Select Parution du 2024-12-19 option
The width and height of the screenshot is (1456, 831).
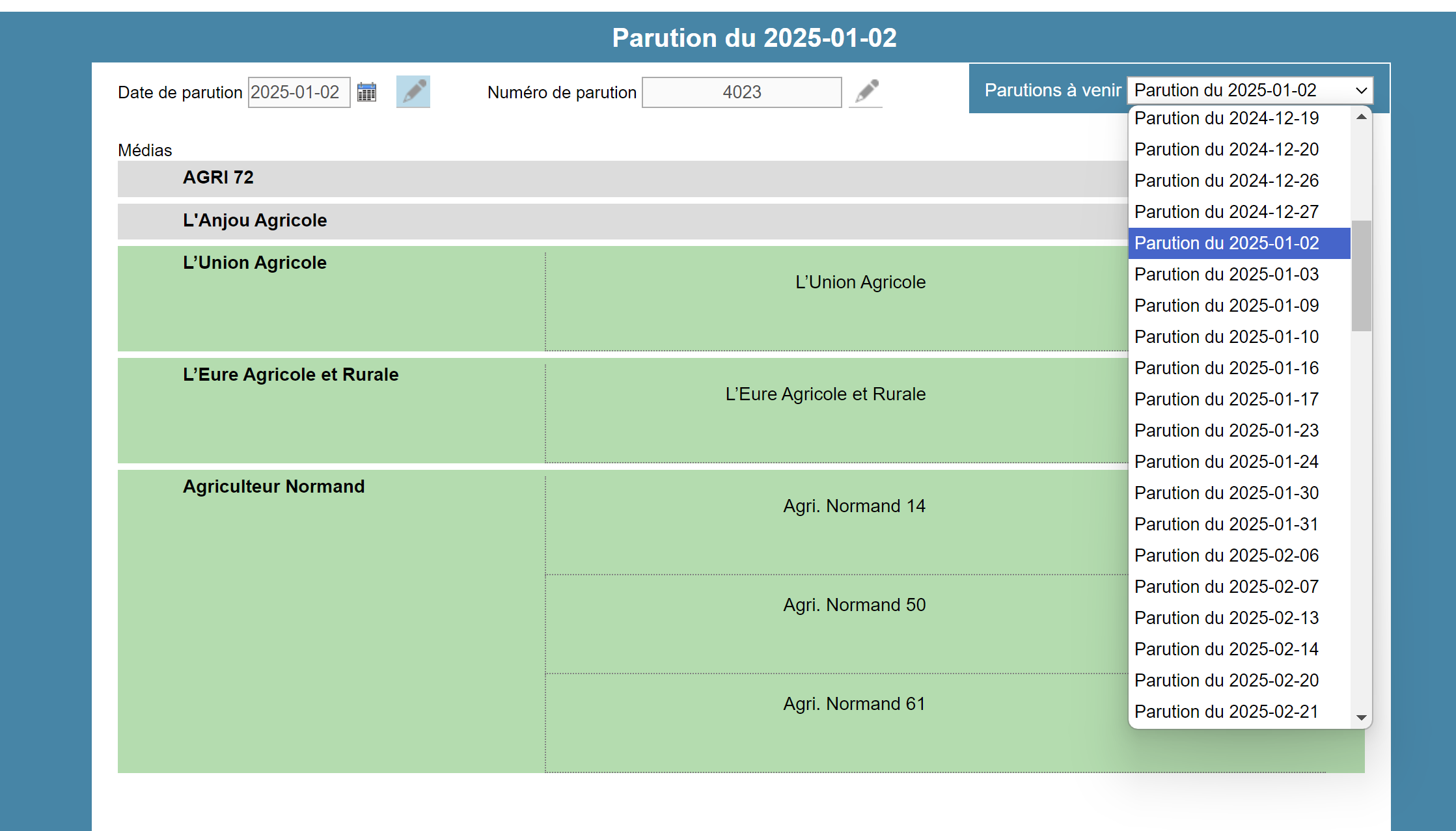pos(1226,118)
